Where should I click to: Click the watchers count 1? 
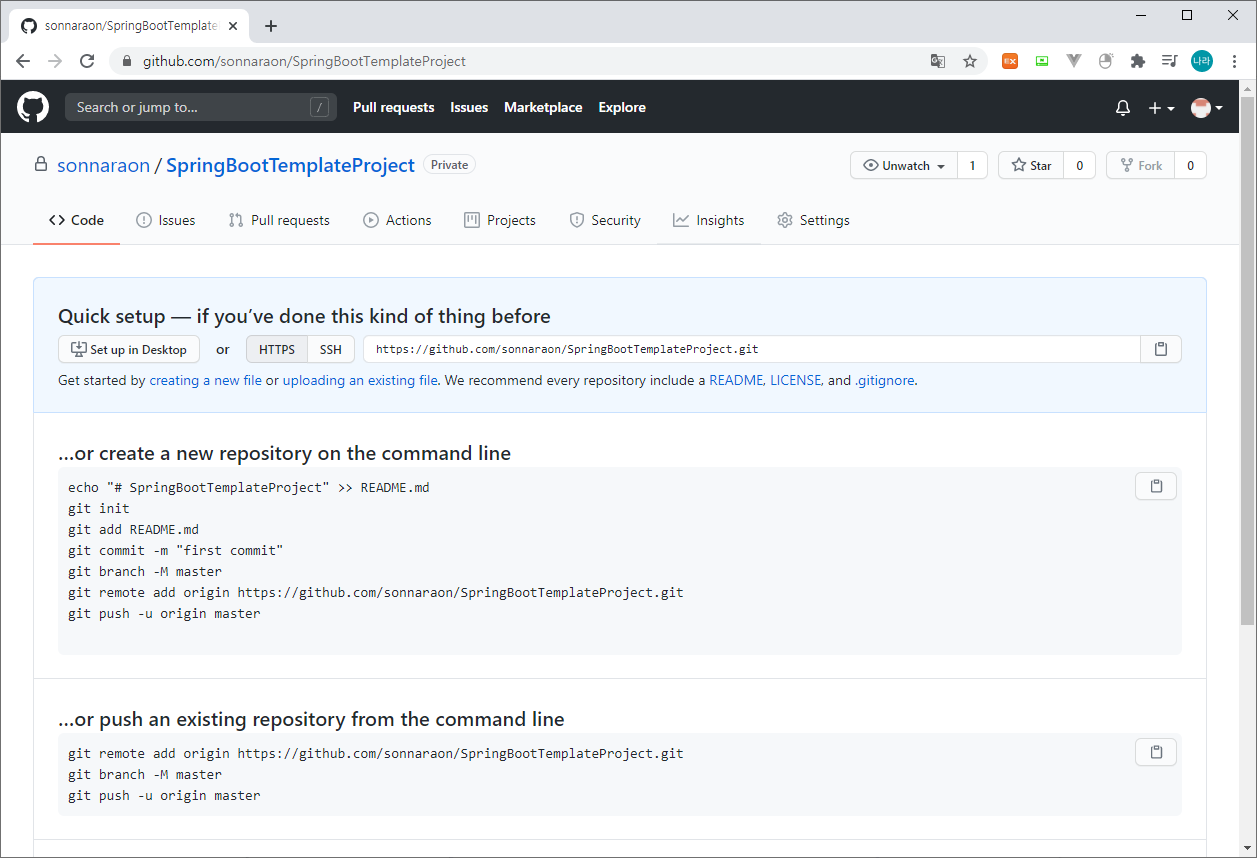972,165
